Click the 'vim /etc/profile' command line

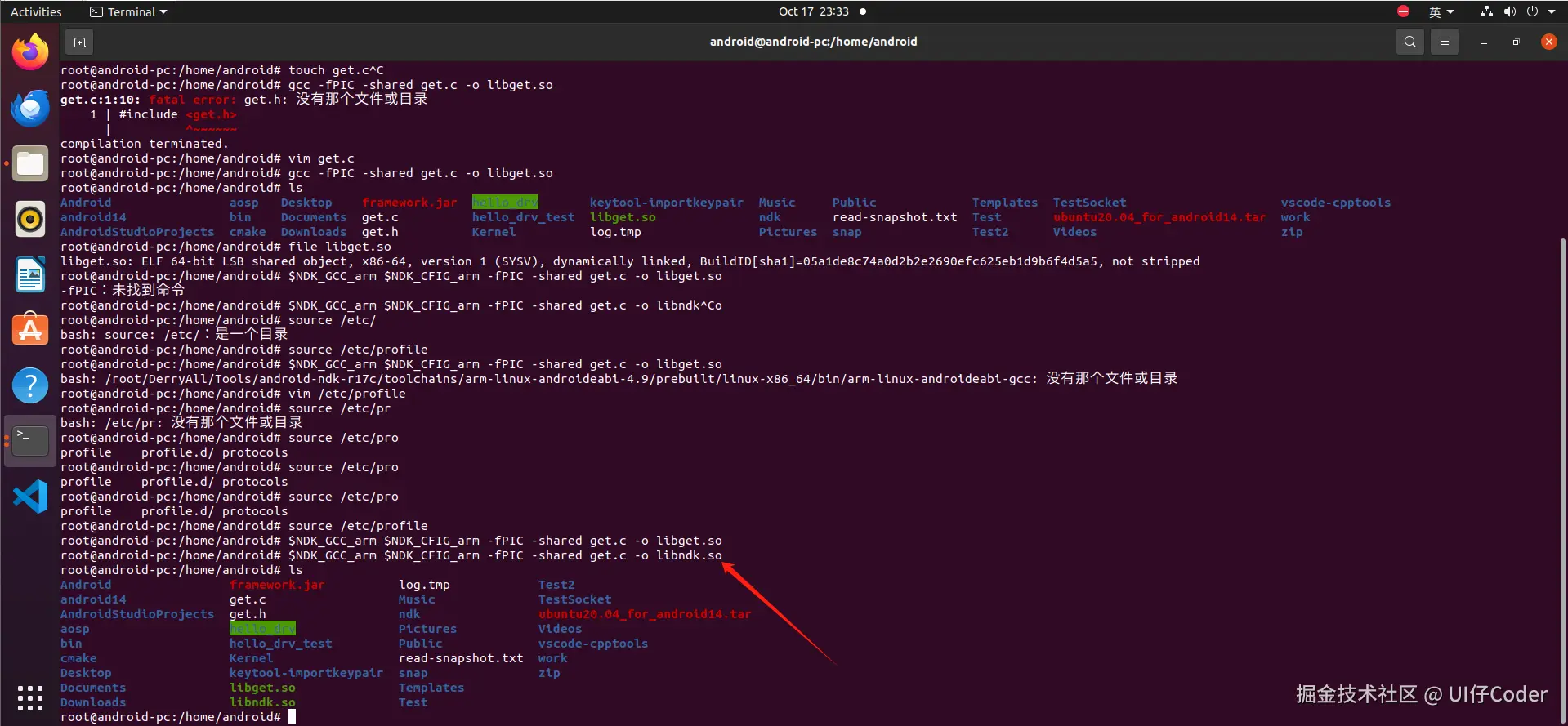(233, 394)
